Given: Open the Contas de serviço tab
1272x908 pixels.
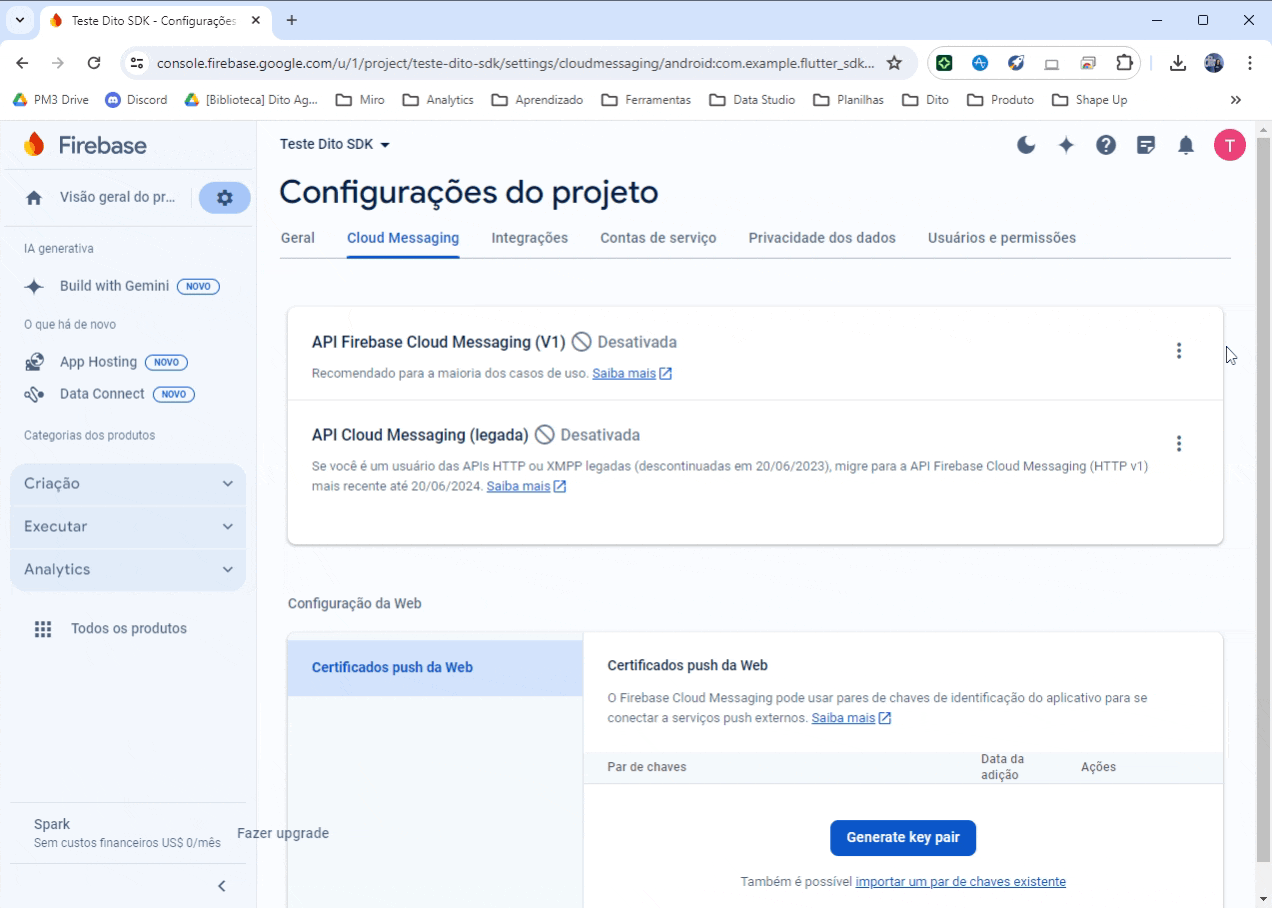Looking at the screenshot, I should [x=658, y=238].
